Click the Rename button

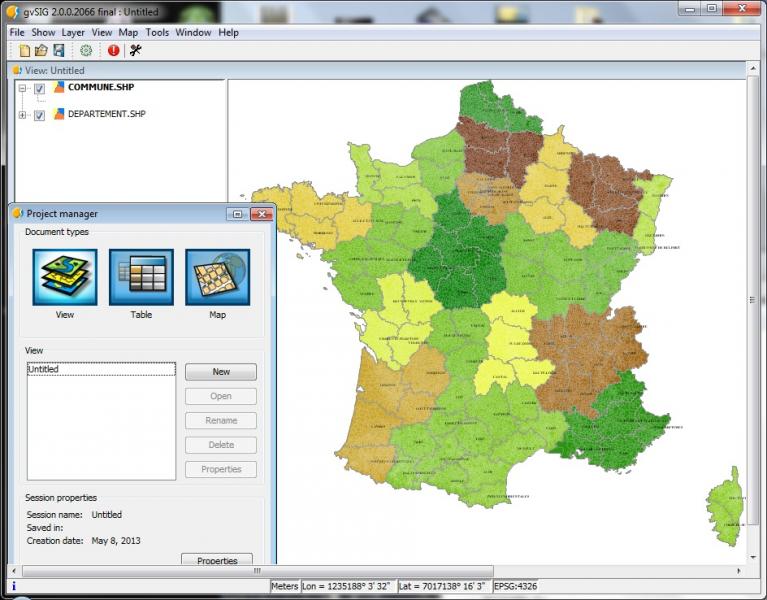(x=221, y=421)
